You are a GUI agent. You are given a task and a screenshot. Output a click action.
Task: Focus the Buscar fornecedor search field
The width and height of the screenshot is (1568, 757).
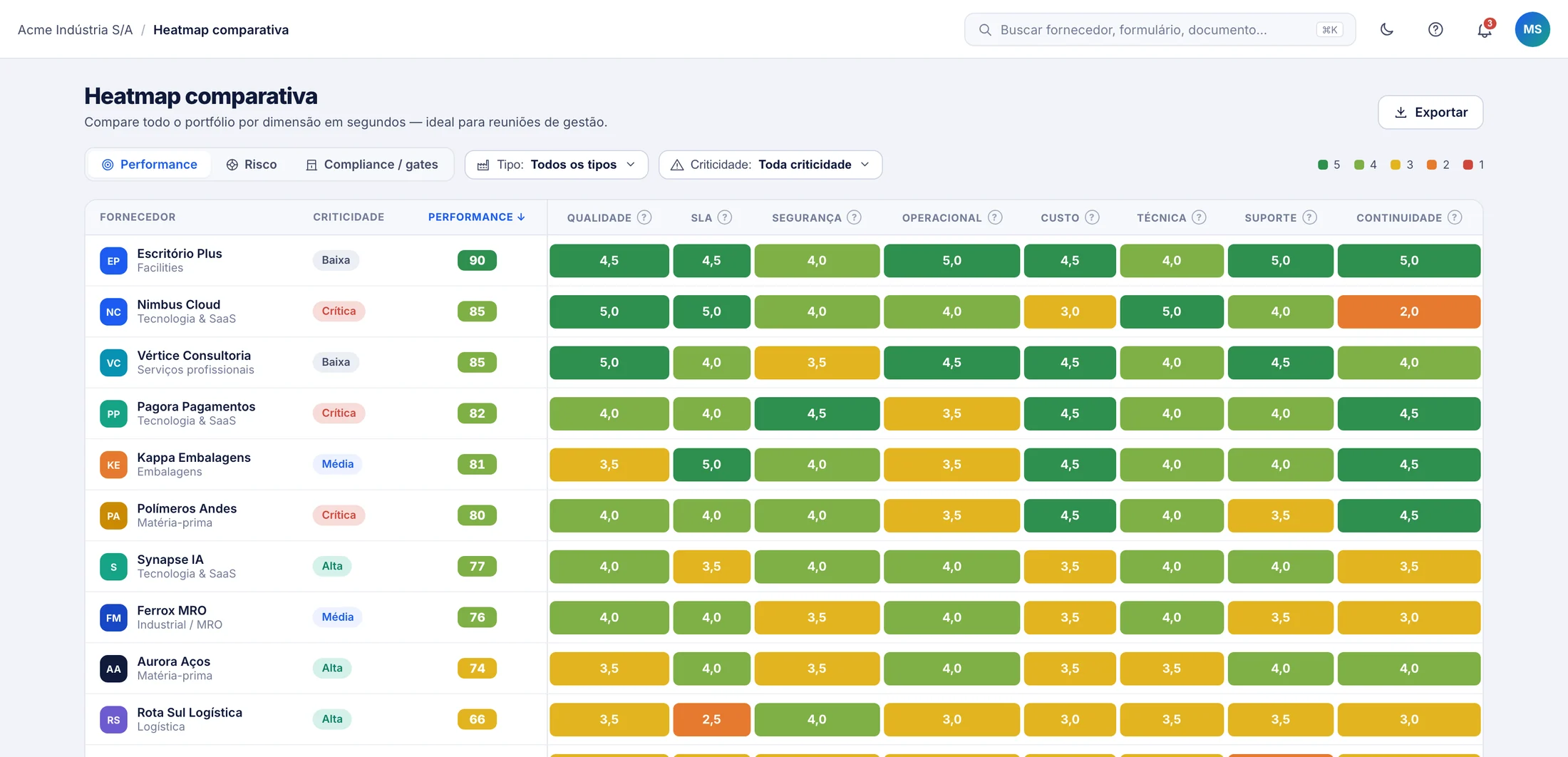pos(1160,29)
